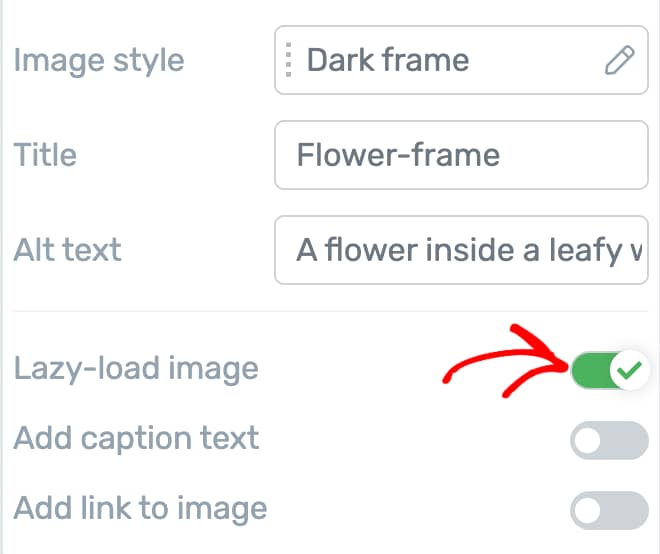Image resolution: width=660 pixels, height=554 pixels.
Task: Open the Dark frame image style selector
Action: [x=461, y=60]
